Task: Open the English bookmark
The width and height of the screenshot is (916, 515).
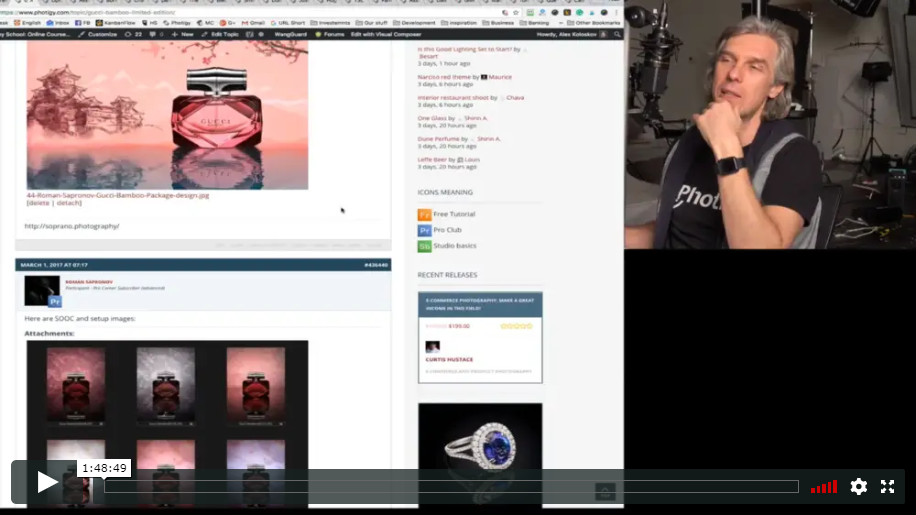Action: (x=27, y=23)
